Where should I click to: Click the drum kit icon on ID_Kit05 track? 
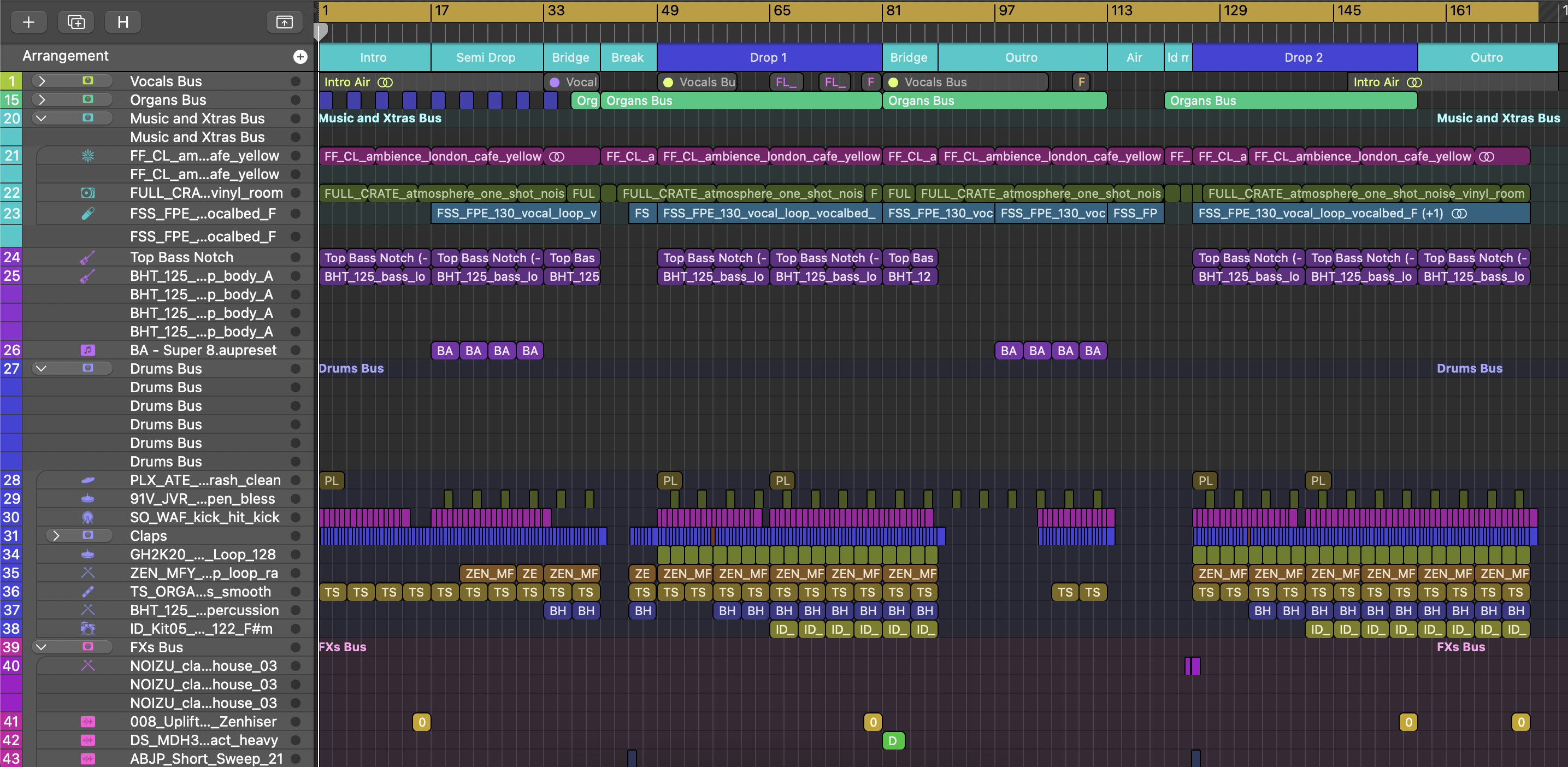pyautogui.click(x=87, y=628)
